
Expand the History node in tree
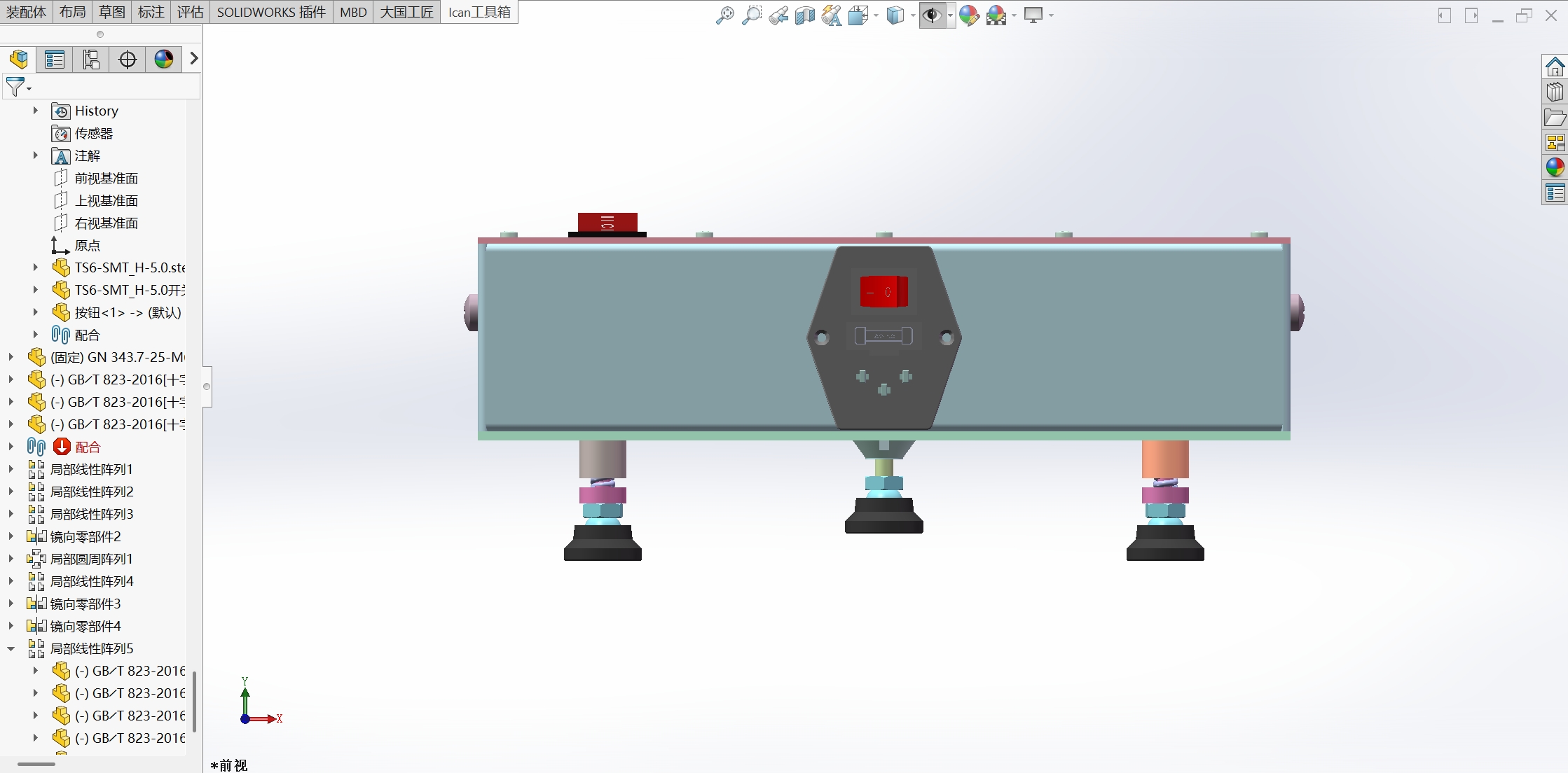coord(35,111)
